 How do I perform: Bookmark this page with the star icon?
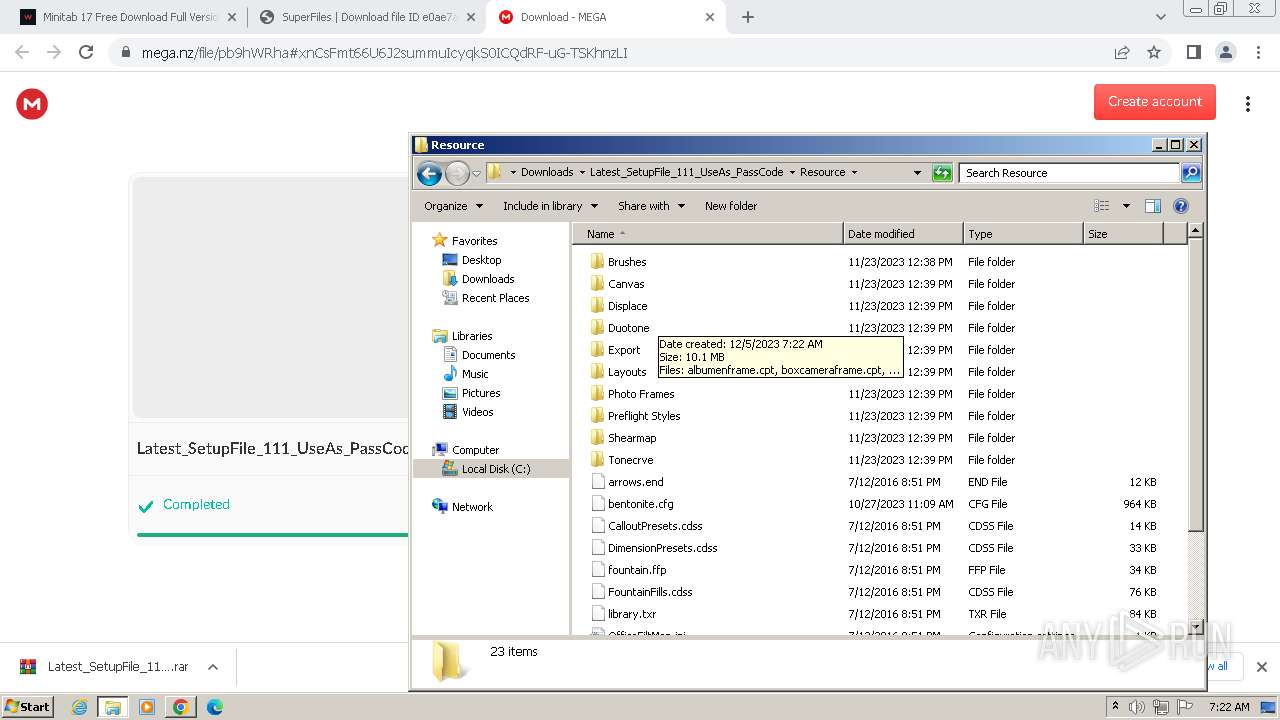[1154, 52]
